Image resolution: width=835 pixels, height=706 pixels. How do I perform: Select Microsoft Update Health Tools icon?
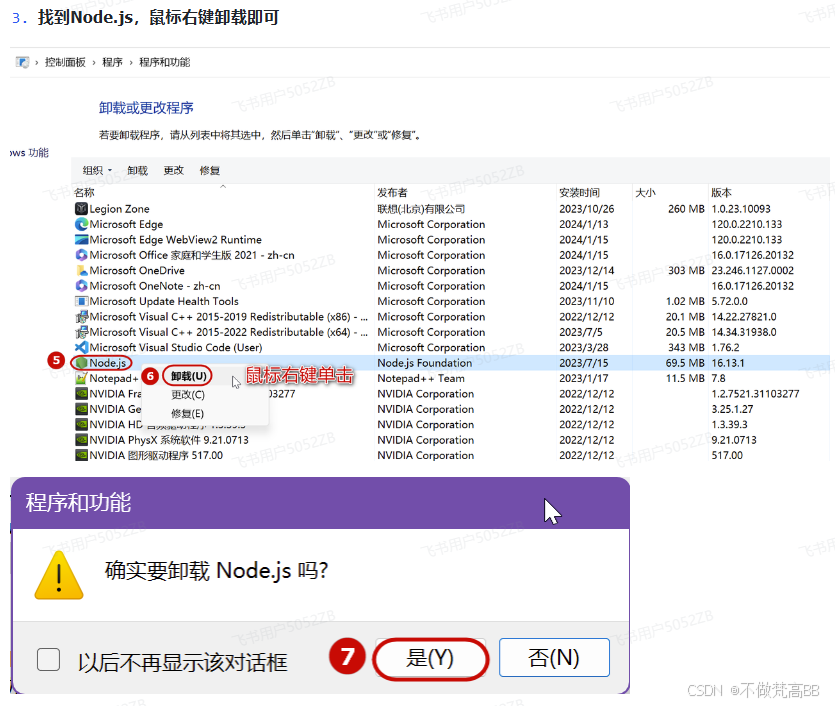click(x=81, y=301)
